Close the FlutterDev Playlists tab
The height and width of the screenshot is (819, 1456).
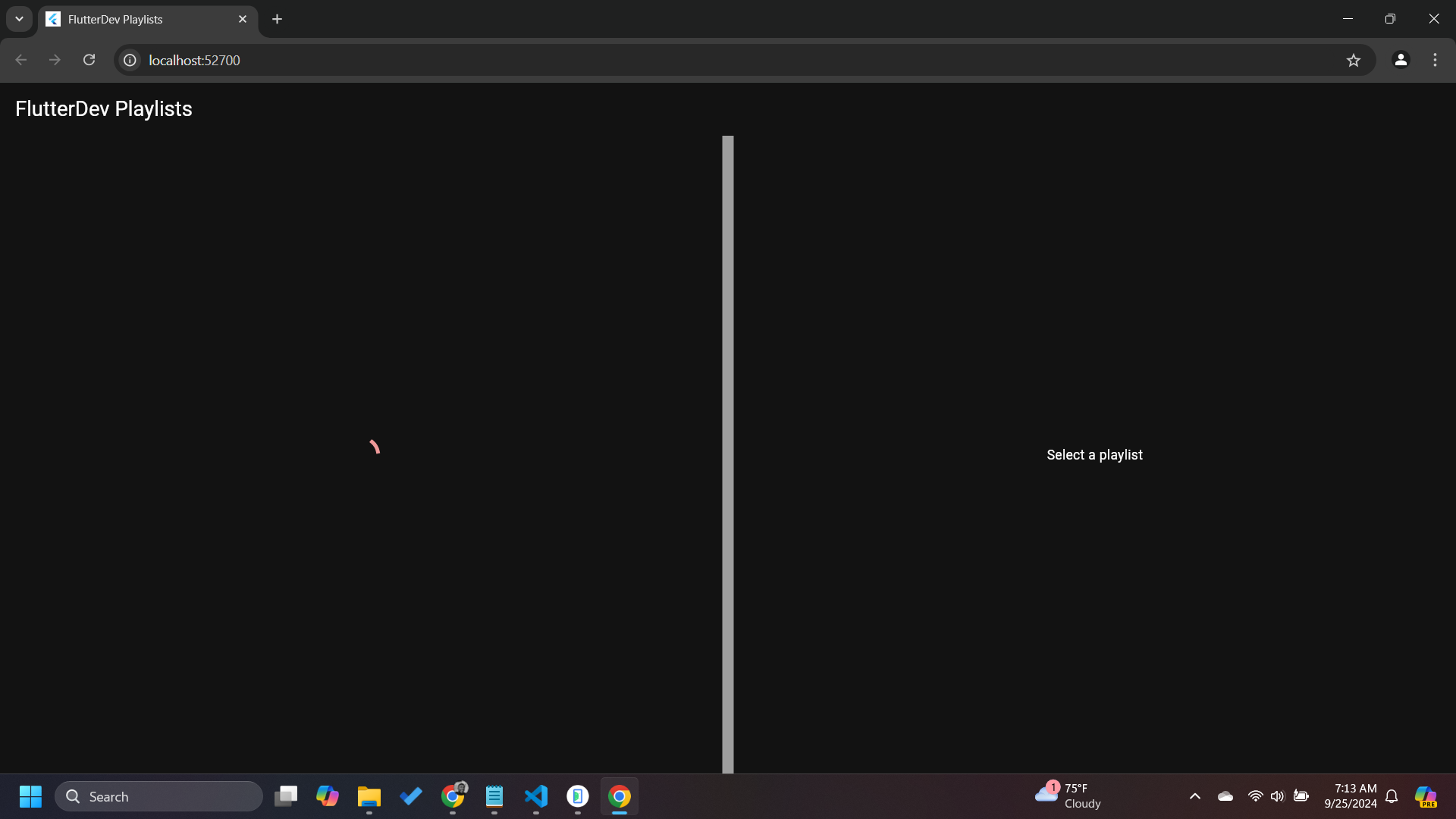pyautogui.click(x=243, y=19)
